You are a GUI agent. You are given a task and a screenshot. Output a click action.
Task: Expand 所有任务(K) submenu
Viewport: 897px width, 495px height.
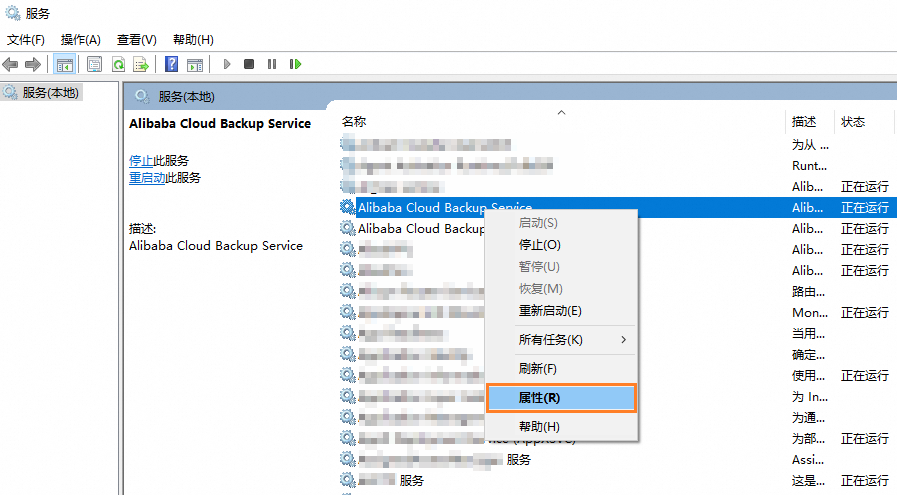click(x=561, y=340)
